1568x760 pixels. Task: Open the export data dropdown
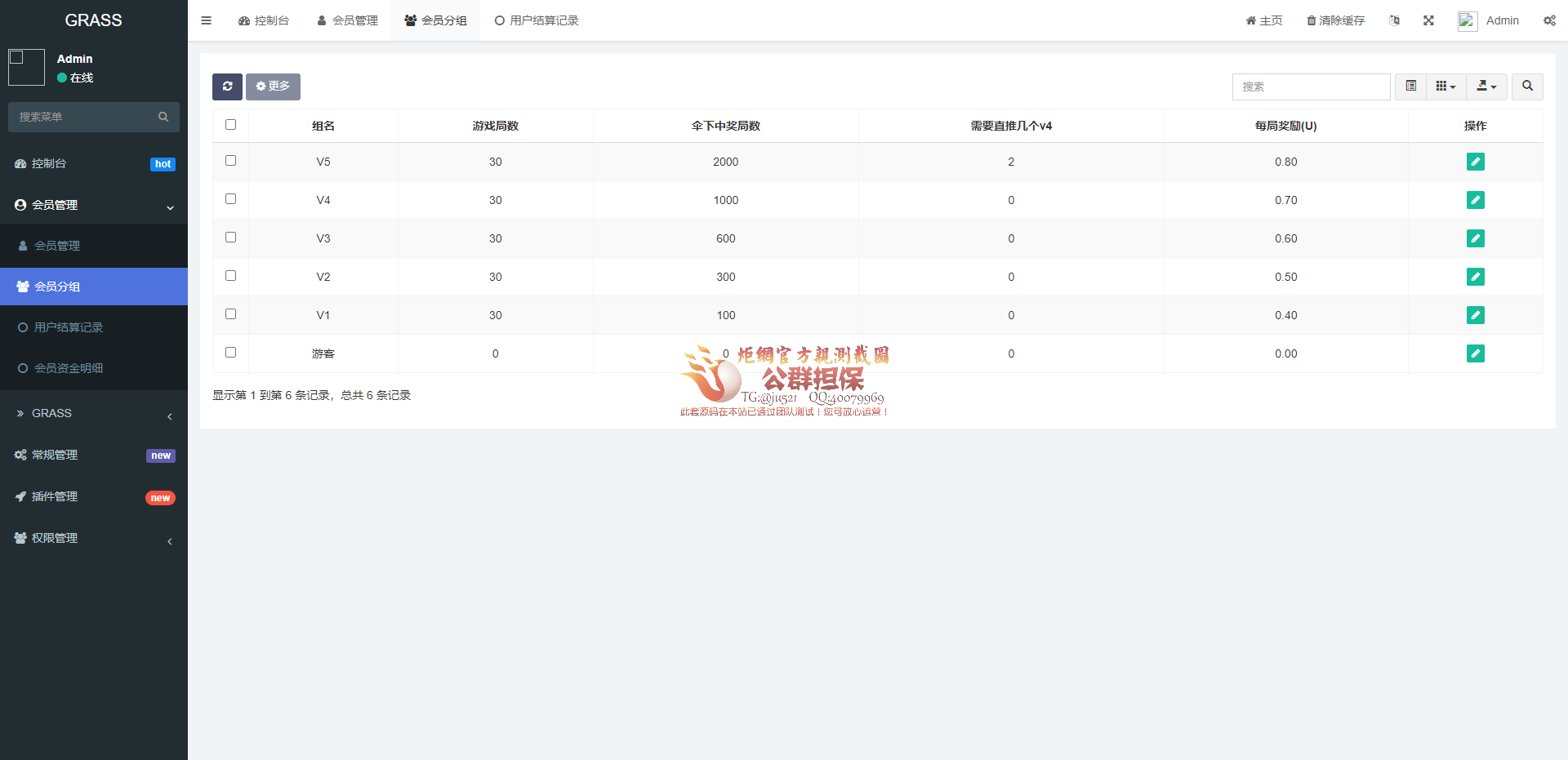[x=1486, y=87]
